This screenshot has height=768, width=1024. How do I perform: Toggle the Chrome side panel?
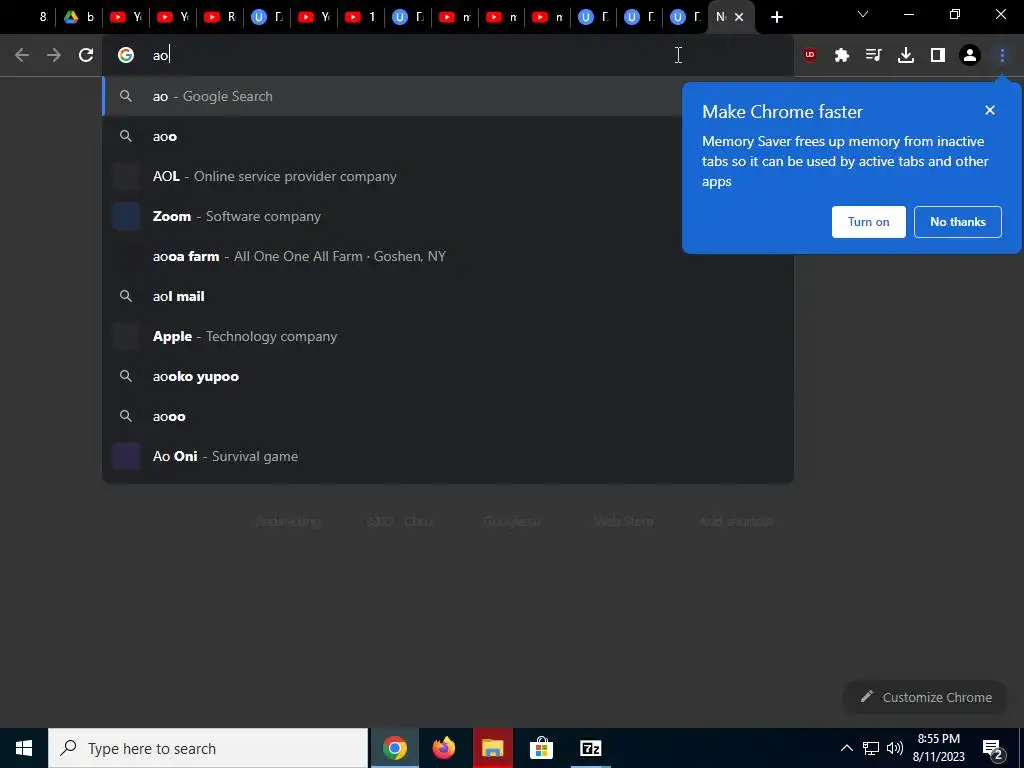coord(938,56)
